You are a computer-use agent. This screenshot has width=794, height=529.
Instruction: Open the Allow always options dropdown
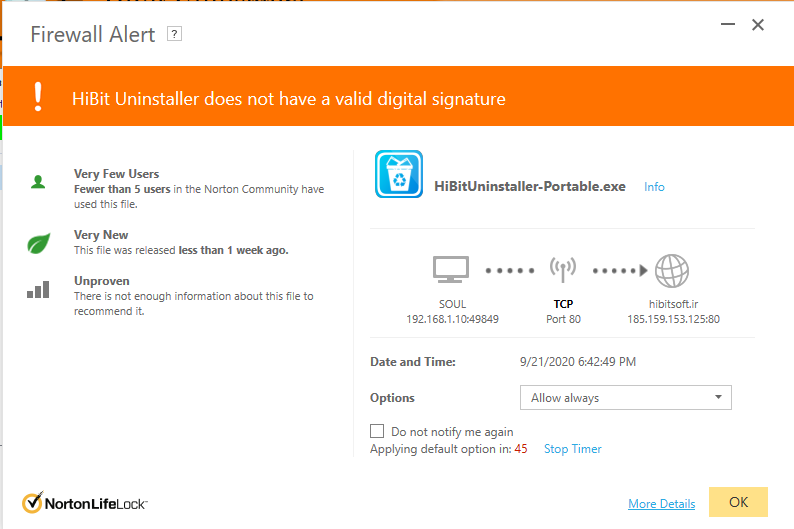(x=625, y=398)
